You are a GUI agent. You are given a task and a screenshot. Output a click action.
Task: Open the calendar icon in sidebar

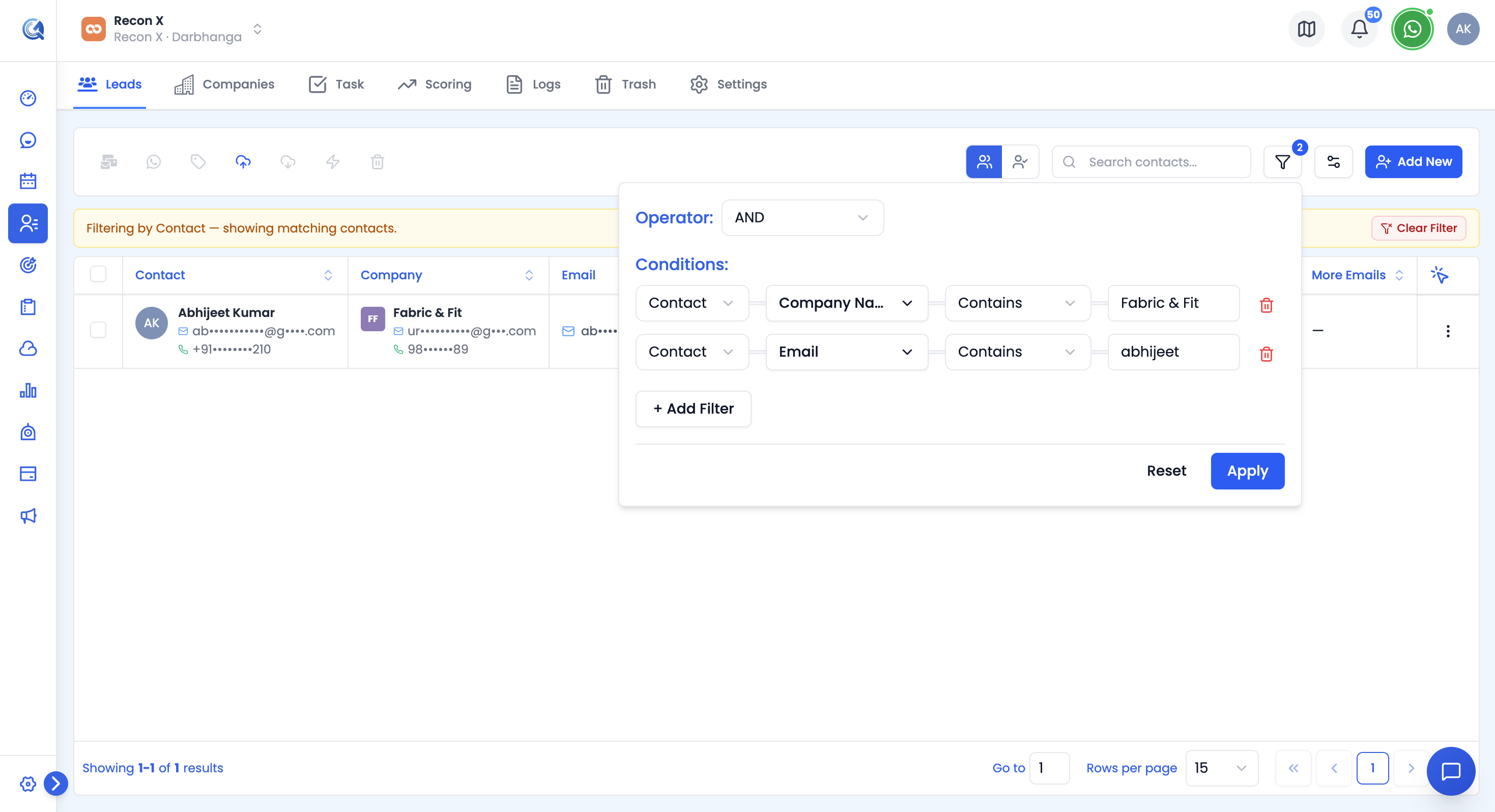pyautogui.click(x=28, y=181)
